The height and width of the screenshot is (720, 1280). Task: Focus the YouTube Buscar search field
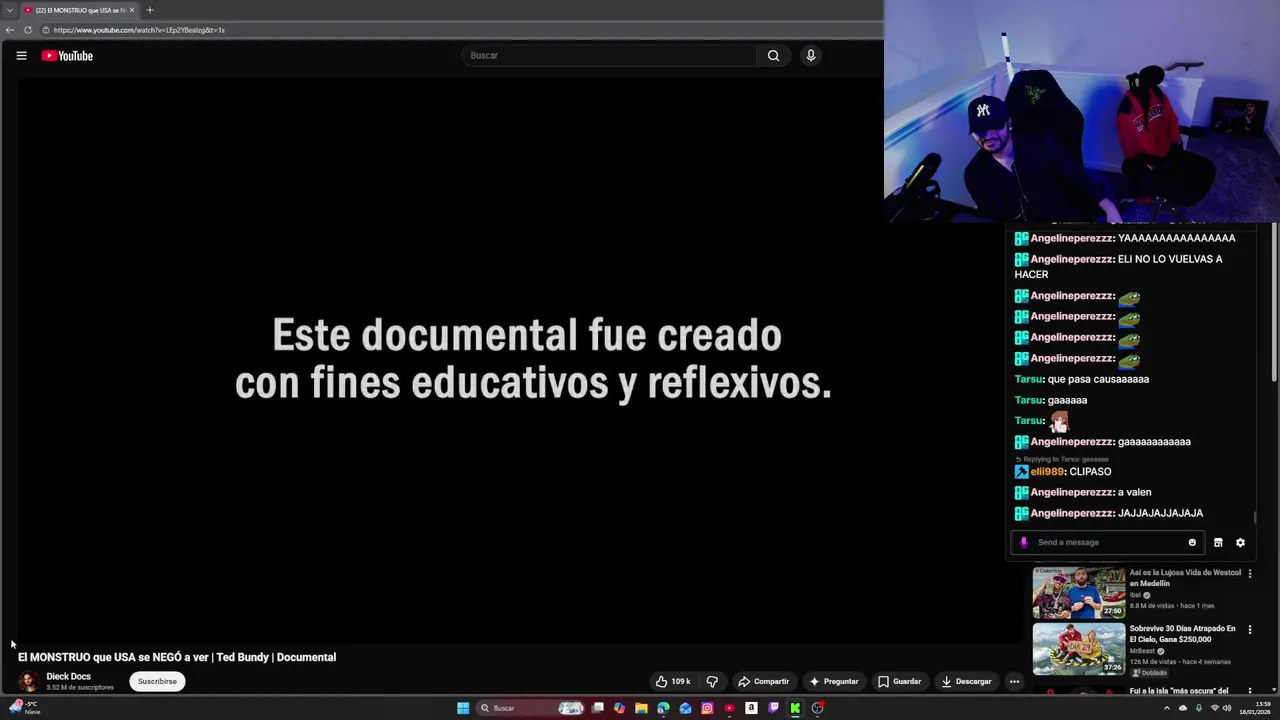pyautogui.click(x=610, y=56)
